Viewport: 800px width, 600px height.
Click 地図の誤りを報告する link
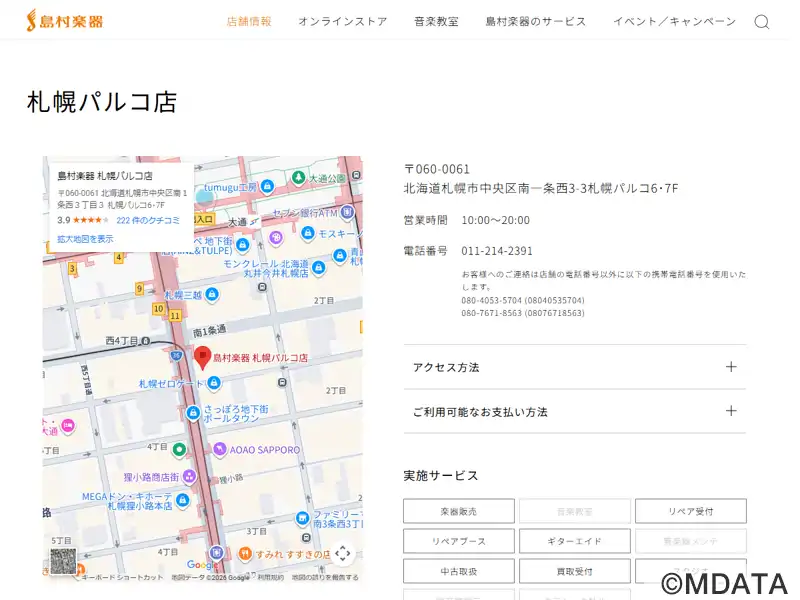[x=325, y=577]
